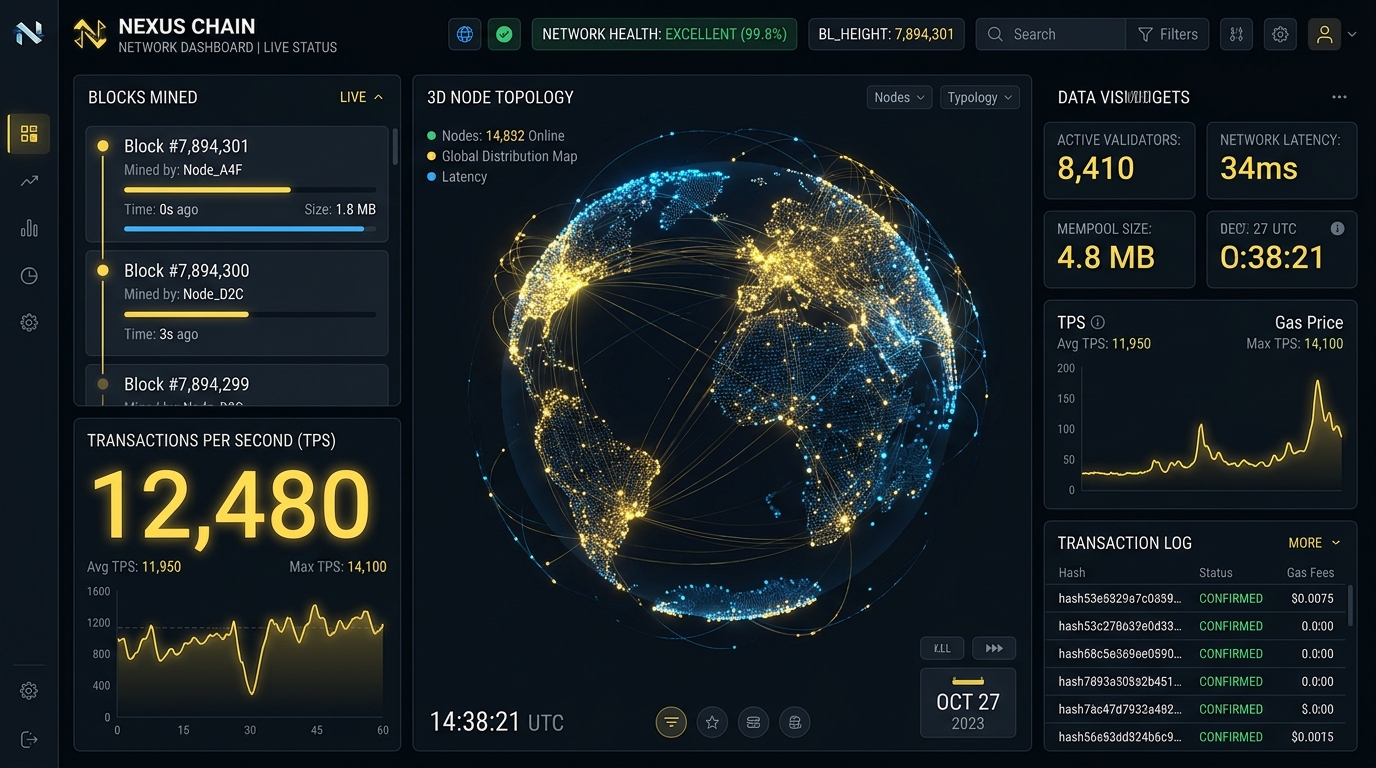Click the blue size bar under Size 1.8 MB
Screen dimensions: 1376x768
click(x=250, y=229)
